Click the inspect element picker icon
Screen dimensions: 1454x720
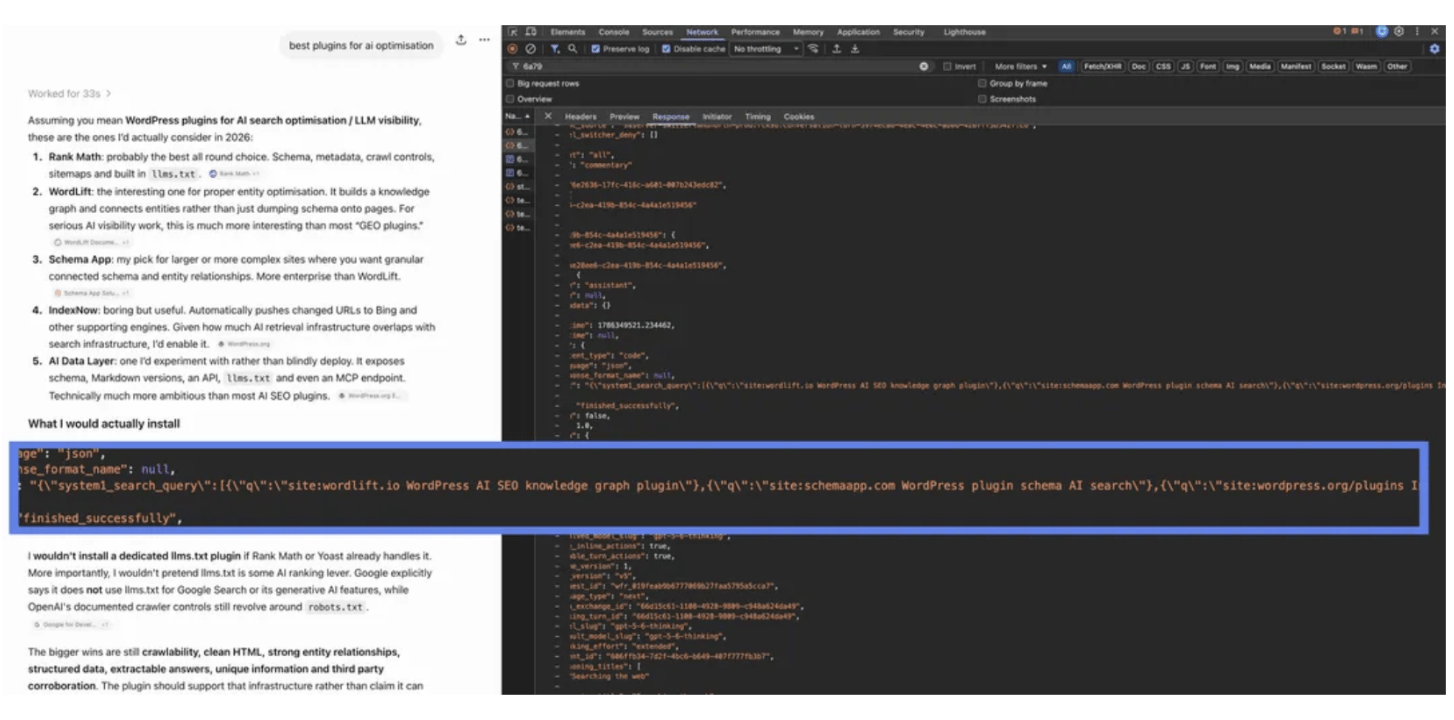[513, 32]
